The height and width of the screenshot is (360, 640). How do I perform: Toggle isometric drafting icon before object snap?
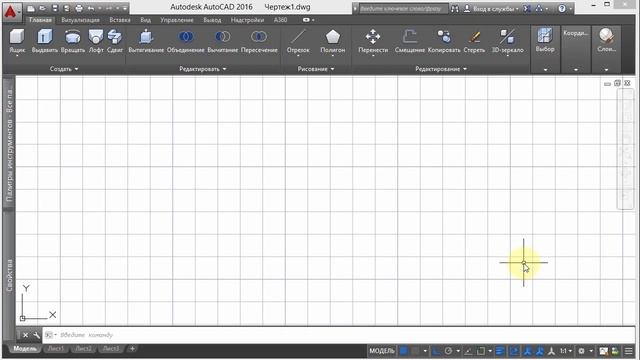pyautogui.click(x=468, y=351)
